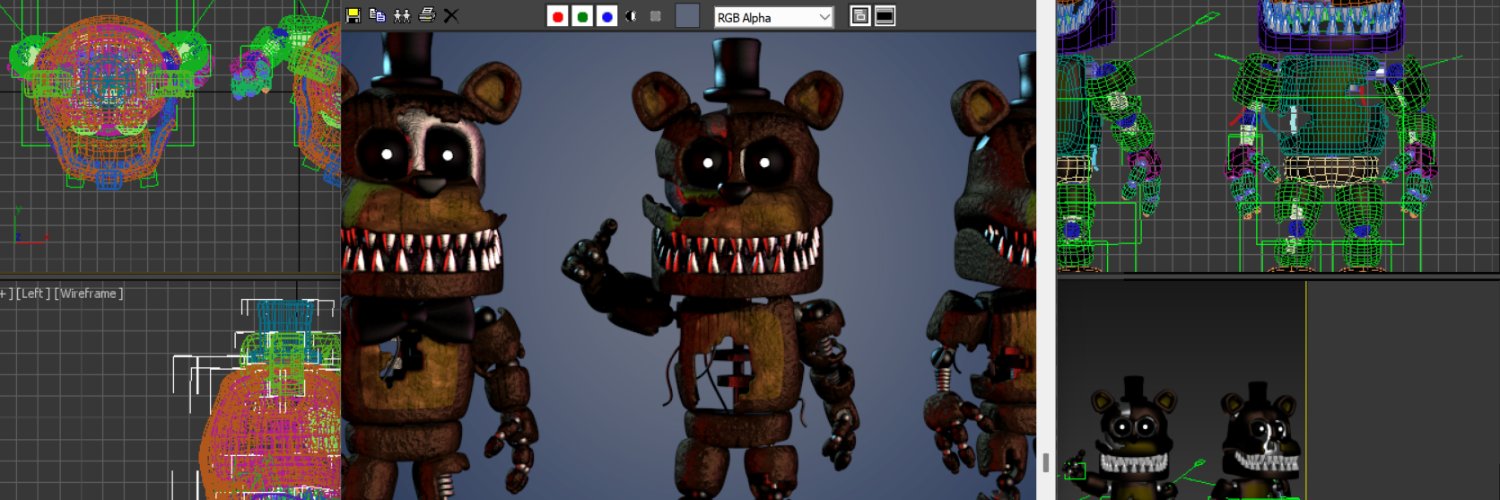
Task: Open the gray-blue color swatch
Action: (x=687, y=16)
